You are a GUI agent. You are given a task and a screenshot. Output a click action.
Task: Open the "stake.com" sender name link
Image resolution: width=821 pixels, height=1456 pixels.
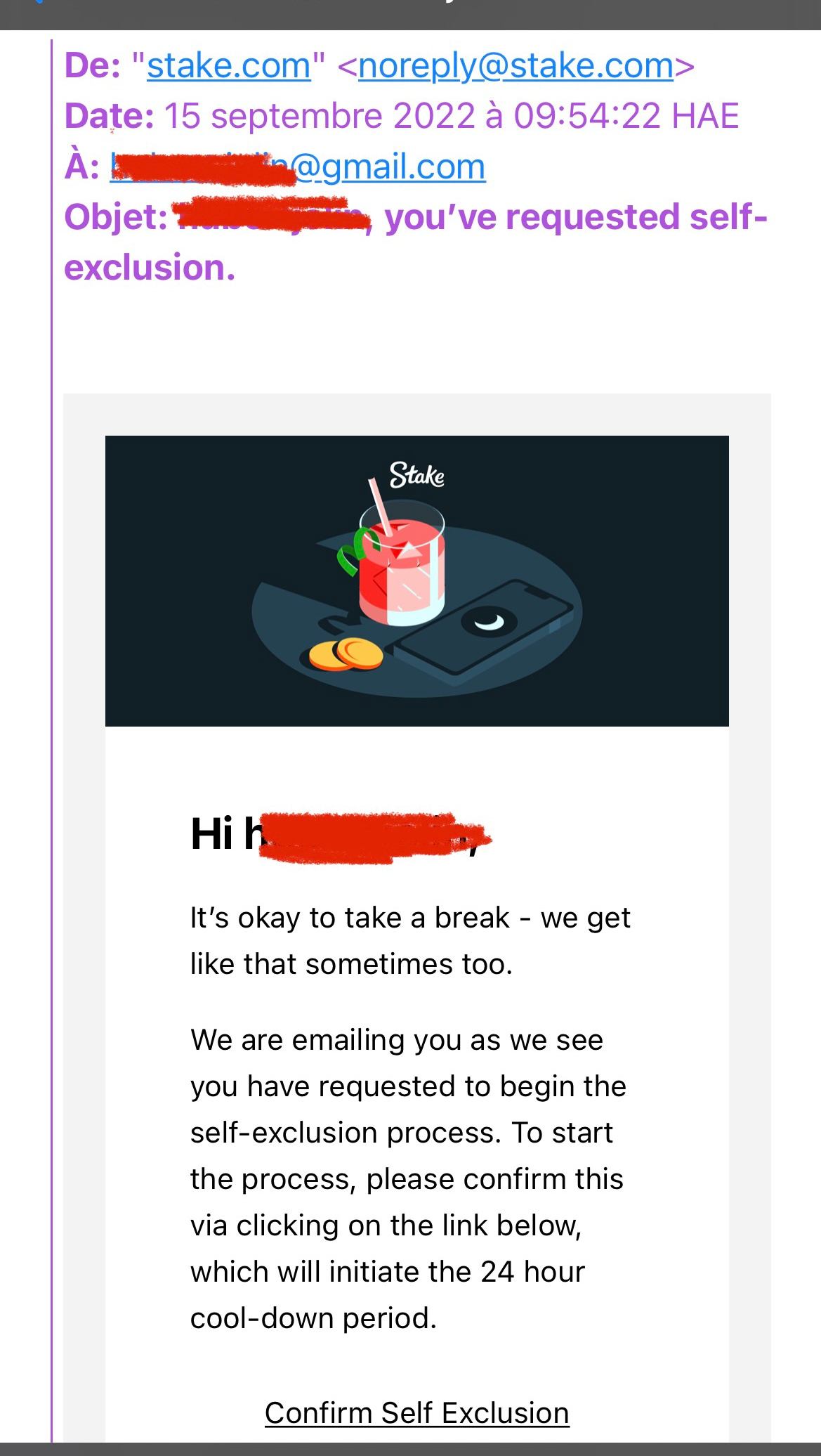229,66
